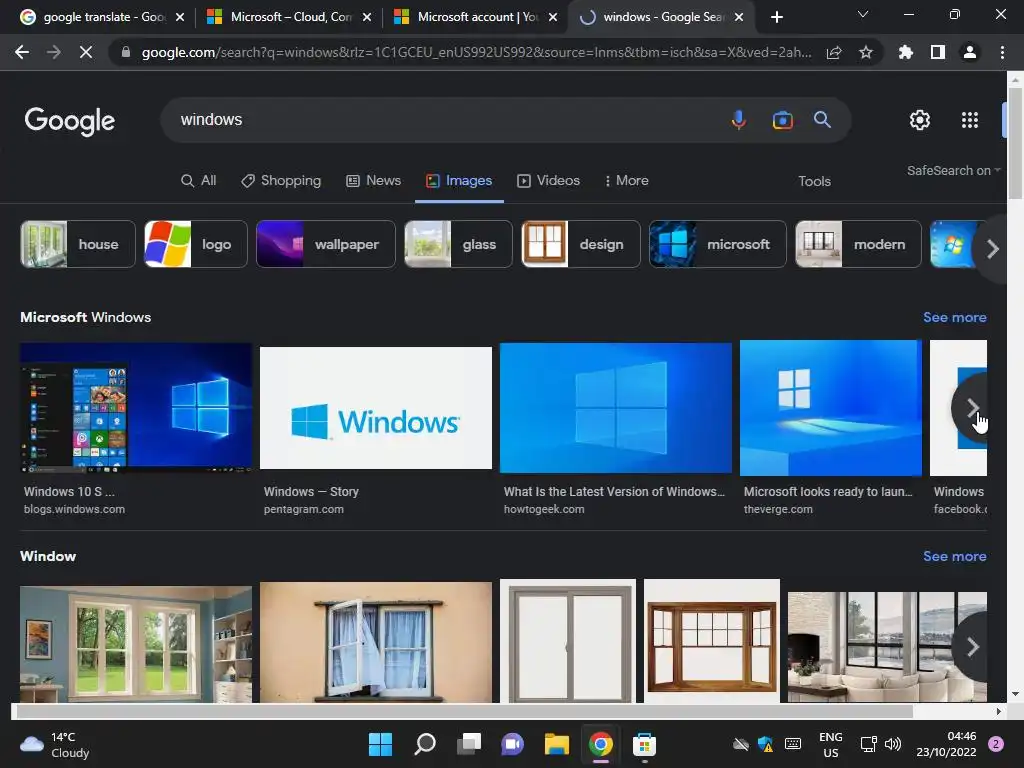Click the Chrome taskbar icon
This screenshot has height=768, width=1024.
(x=601, y=744)
